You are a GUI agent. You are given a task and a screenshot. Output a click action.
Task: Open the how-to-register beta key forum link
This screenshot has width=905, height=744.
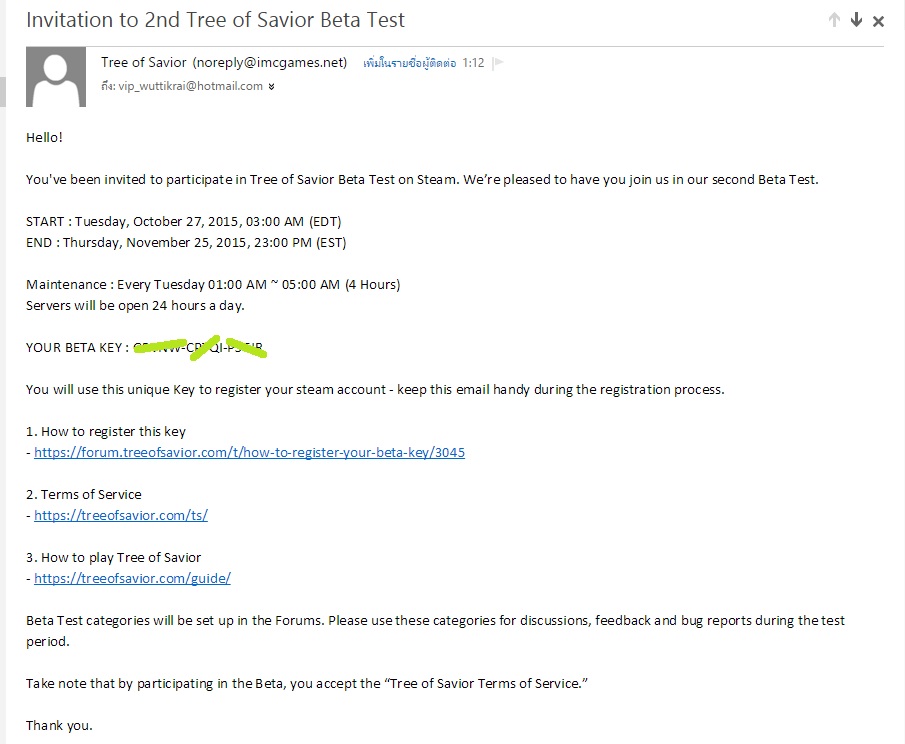[249, 452]
